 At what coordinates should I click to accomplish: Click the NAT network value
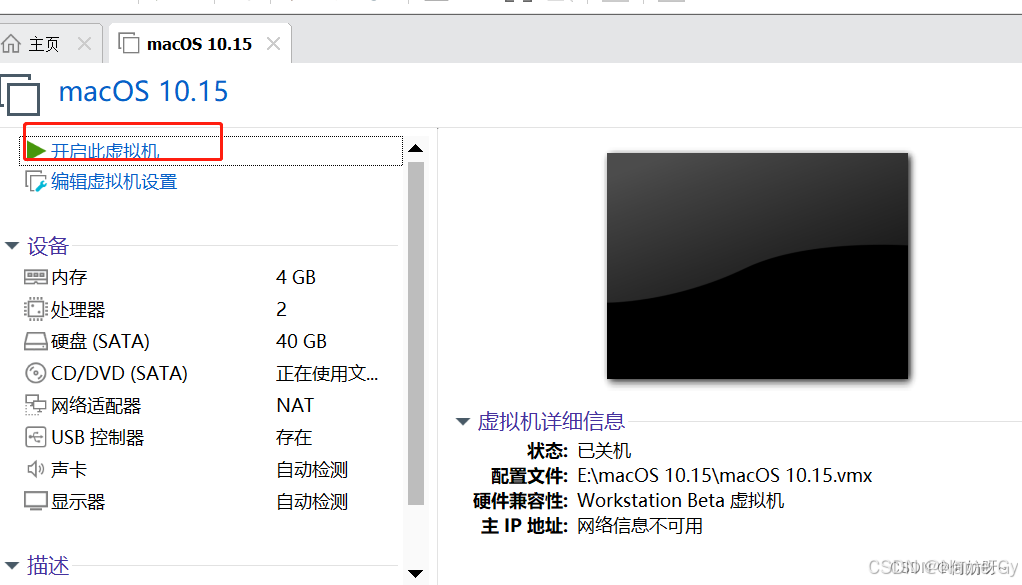click(x=295, y=405)
